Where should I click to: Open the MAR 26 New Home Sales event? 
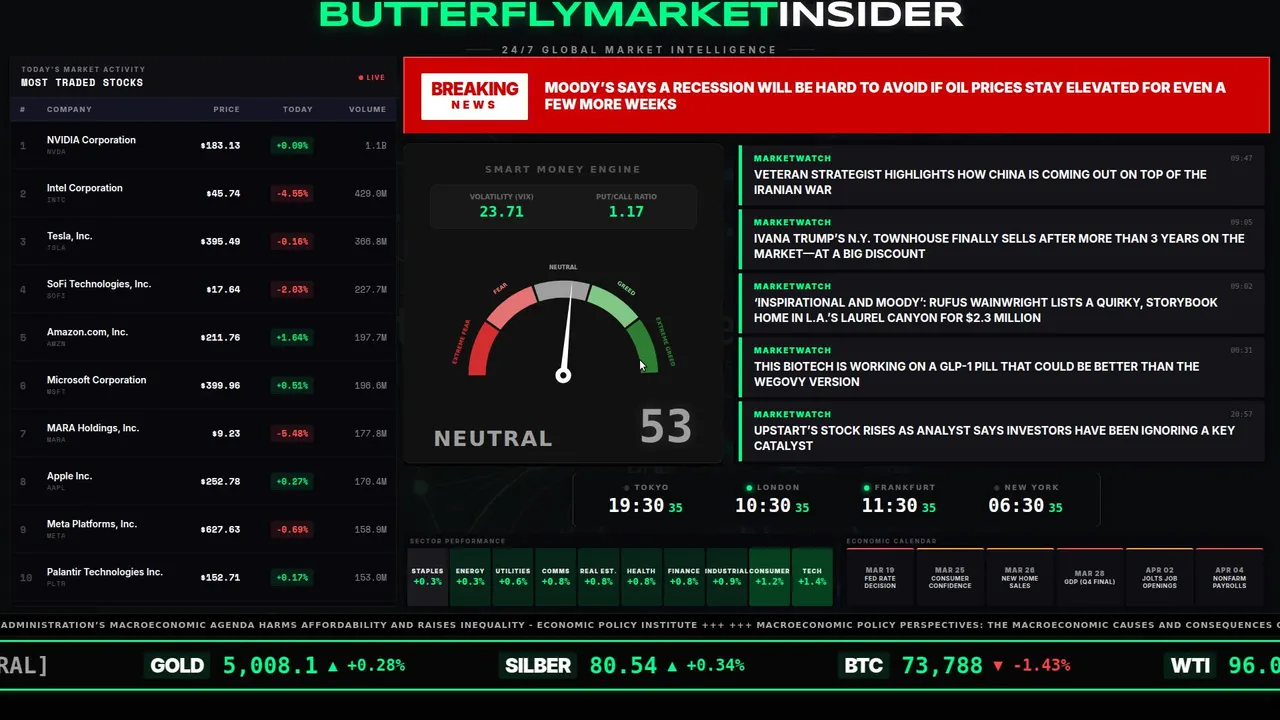(x=1020, y=577)
